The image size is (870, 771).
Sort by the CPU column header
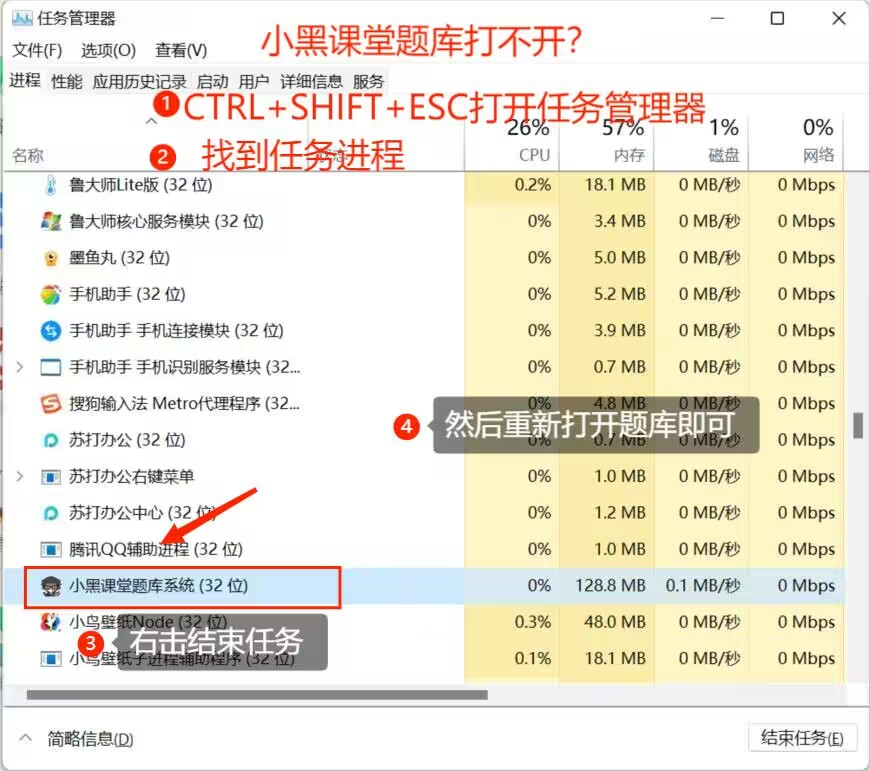pos(512,142)
